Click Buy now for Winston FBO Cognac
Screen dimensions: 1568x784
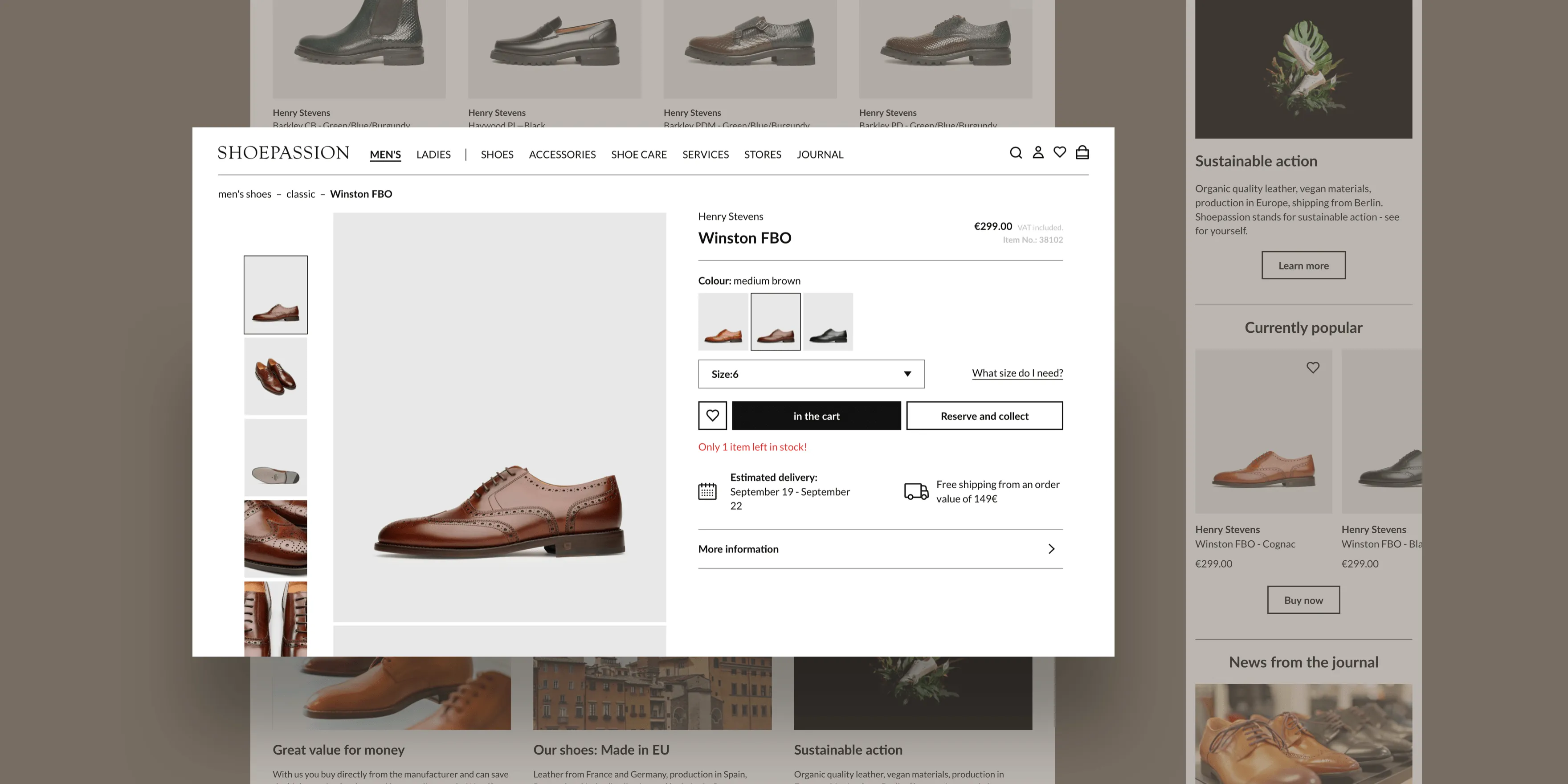point(1303,600)
